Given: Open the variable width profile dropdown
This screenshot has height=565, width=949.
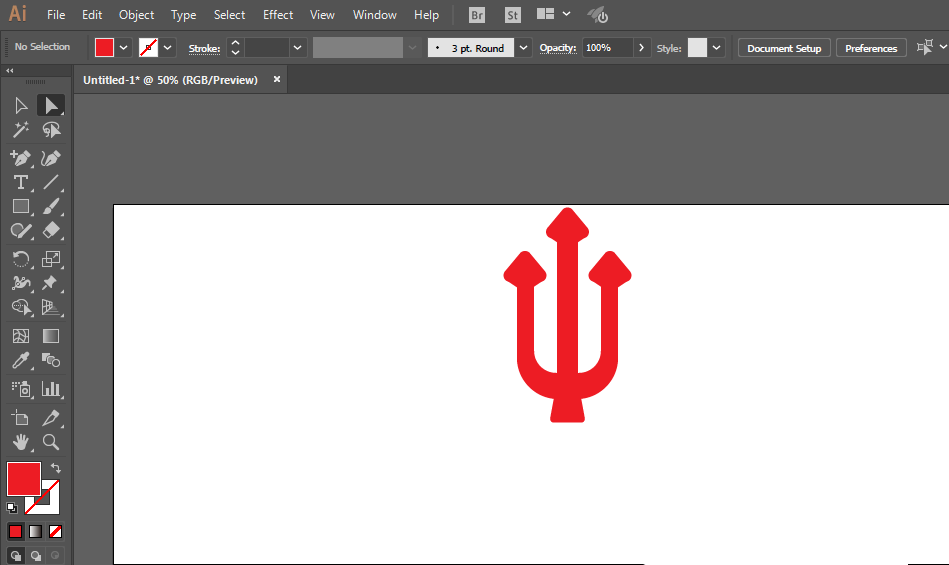Looking at the screenshot, I should (413, 48).
